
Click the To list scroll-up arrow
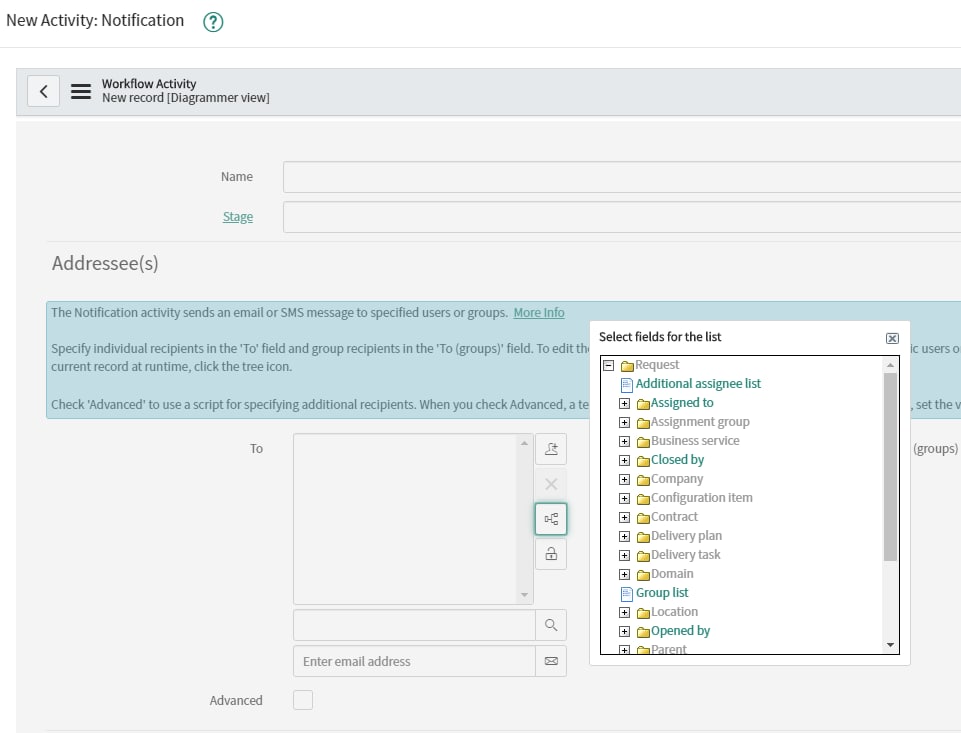(524, 443)
